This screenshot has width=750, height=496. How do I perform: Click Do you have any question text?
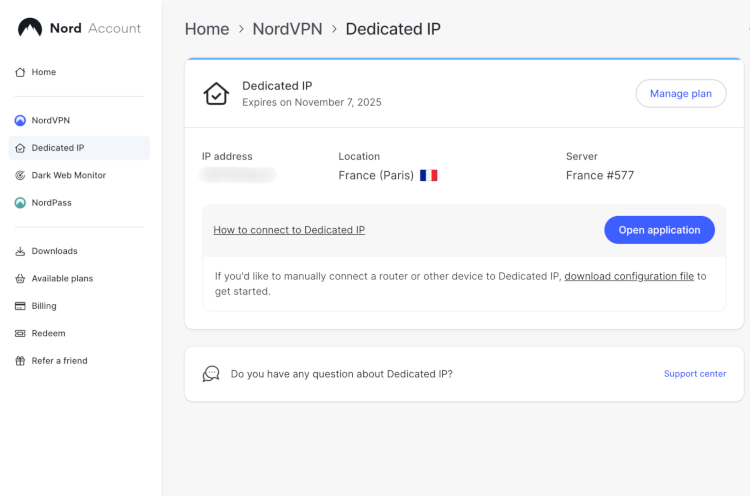click(342, 374)
